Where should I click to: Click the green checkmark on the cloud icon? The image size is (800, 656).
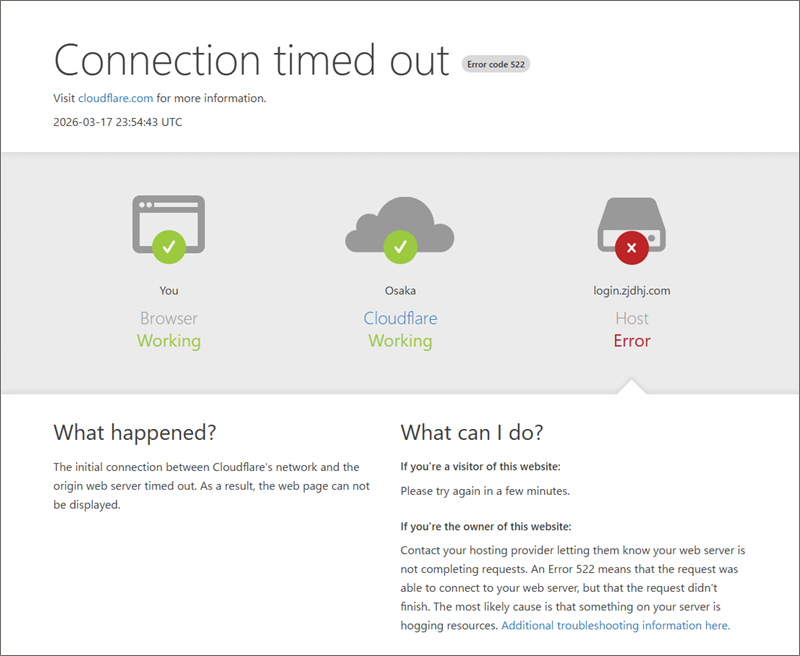[x=400, y=245]
